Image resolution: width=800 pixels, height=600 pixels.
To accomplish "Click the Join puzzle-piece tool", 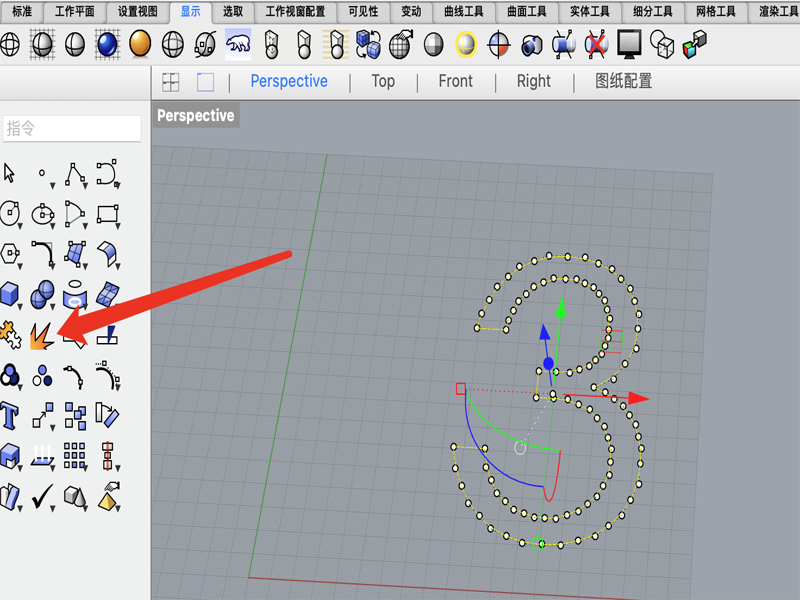I will pos(10,335).
